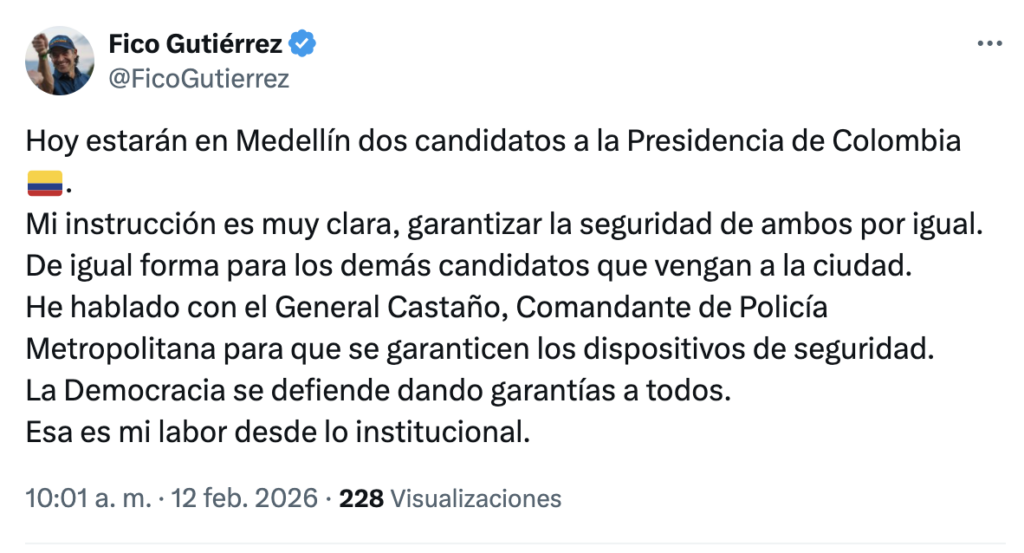This screenshot has width=1024, height=553.
Task: Click the blue verified badge
Action: click(x=303, y=44)
